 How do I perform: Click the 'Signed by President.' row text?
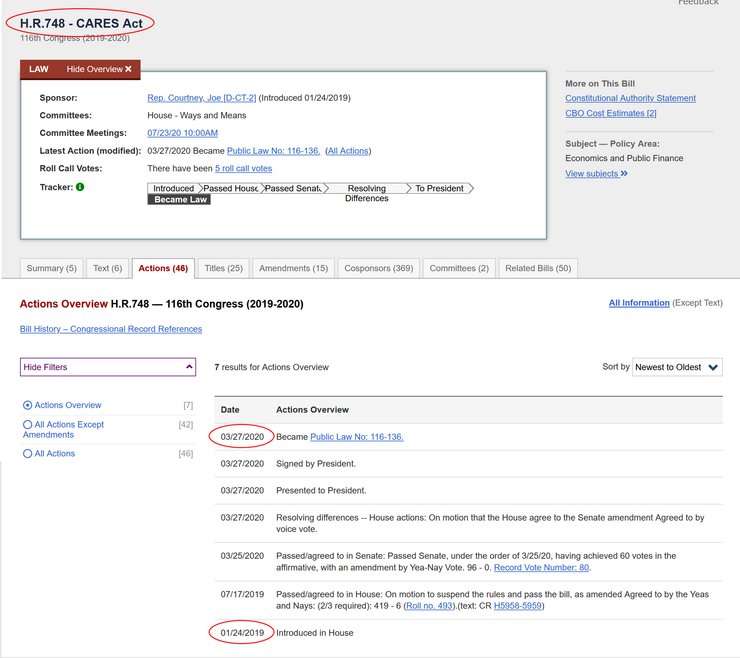click(x=316, y=464)
